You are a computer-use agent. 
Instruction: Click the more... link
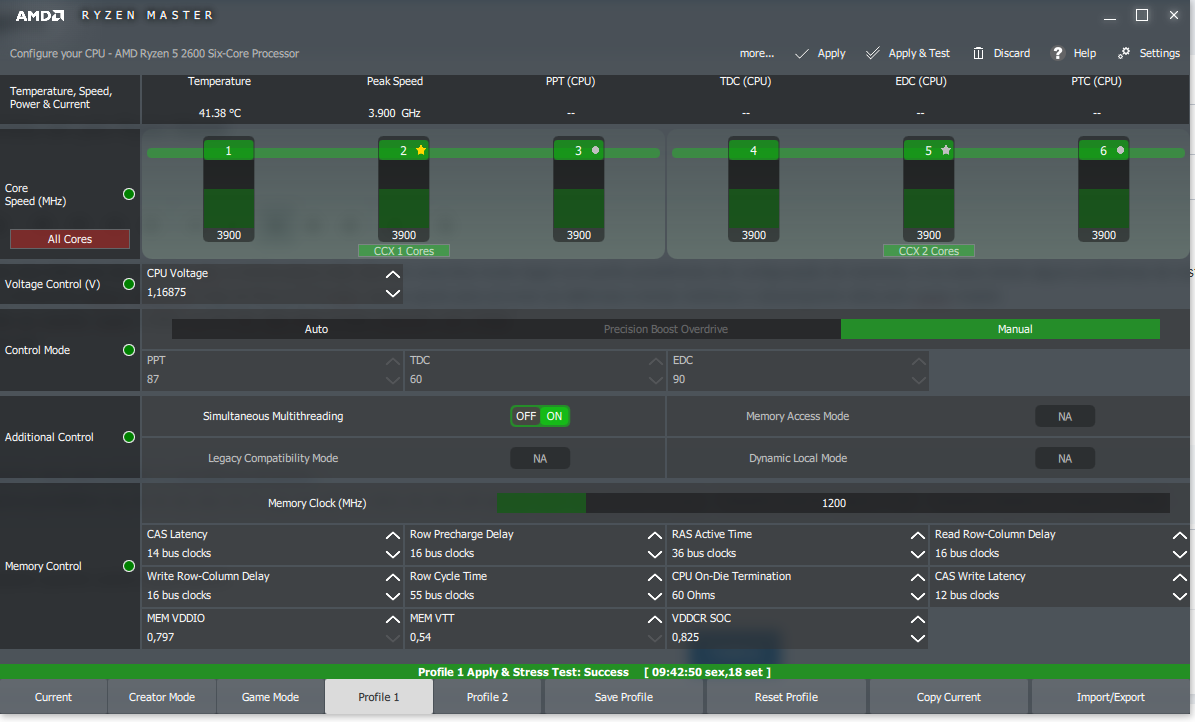(757, 53)
